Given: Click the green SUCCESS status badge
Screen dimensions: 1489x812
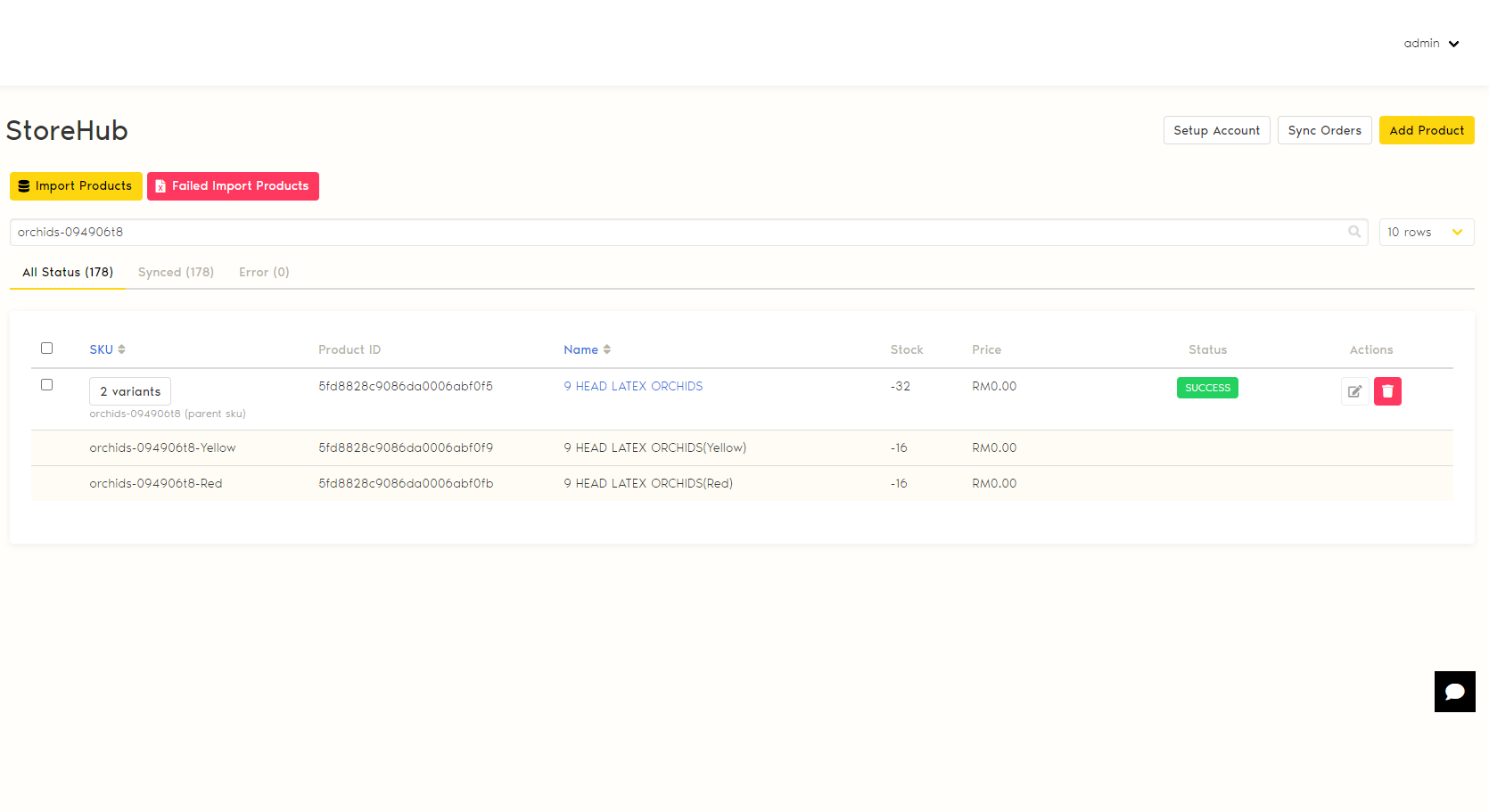Looking at the screenshot, I should tap(1207, 388).
